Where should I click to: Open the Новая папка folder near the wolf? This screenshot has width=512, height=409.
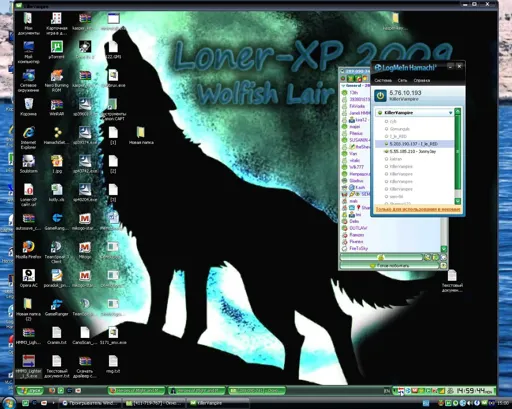[x=141, y=136]
